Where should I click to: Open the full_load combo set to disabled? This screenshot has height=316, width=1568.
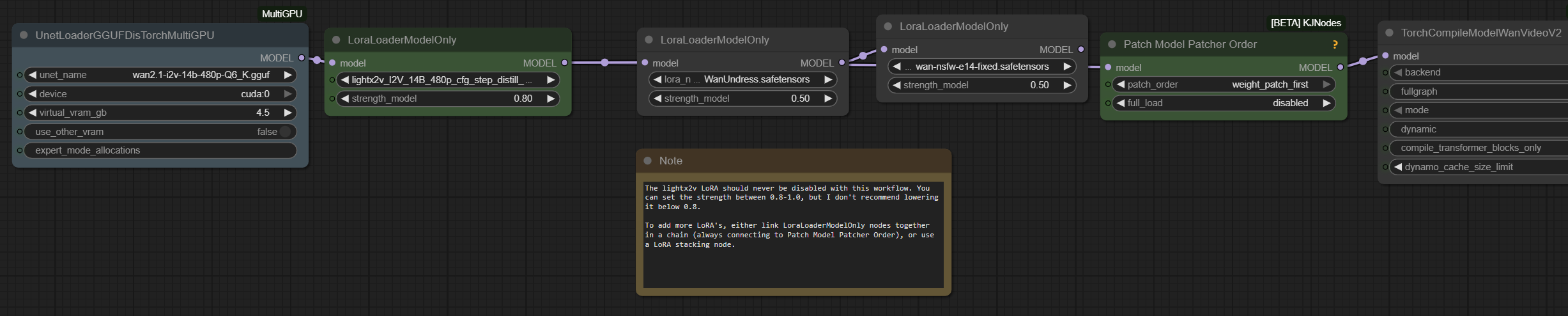point(1224,103)
